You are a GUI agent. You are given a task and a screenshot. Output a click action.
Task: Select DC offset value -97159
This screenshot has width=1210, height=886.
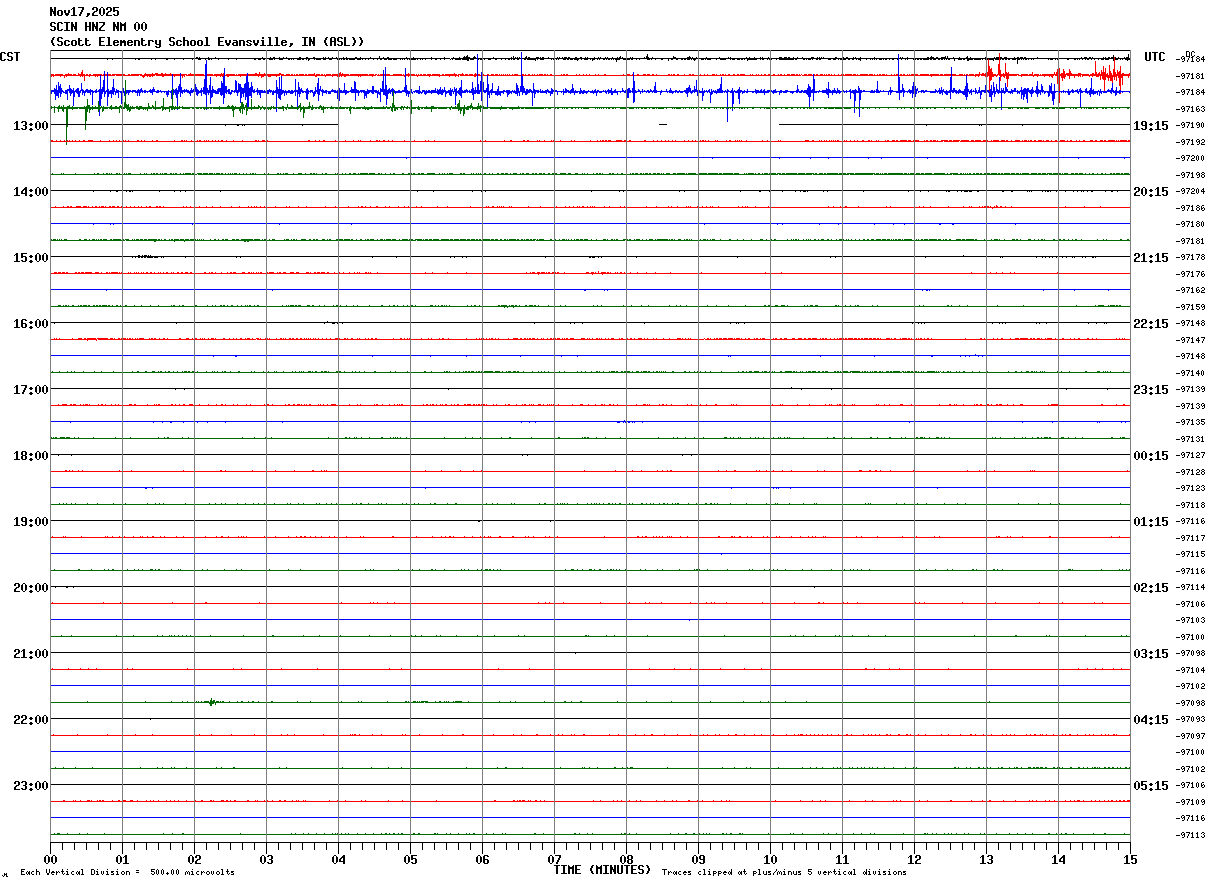click(1191, 307)
